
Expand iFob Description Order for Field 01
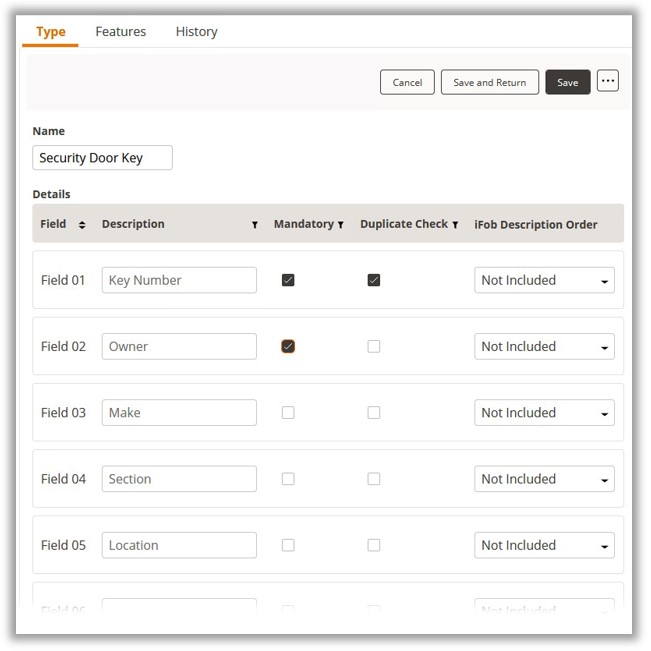[x=544, y=281]
